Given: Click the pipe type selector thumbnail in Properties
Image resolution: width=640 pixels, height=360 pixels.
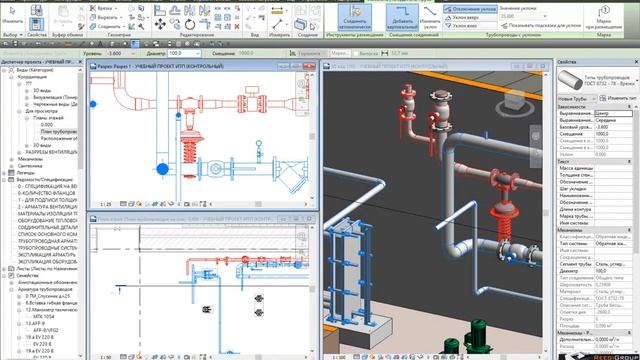Looking at the screenshot, I should coord(570,80).
